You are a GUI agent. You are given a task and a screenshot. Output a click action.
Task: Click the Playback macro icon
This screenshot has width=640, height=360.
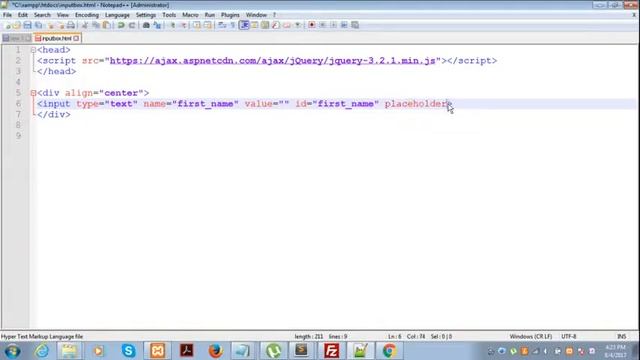tap(333, 25)
